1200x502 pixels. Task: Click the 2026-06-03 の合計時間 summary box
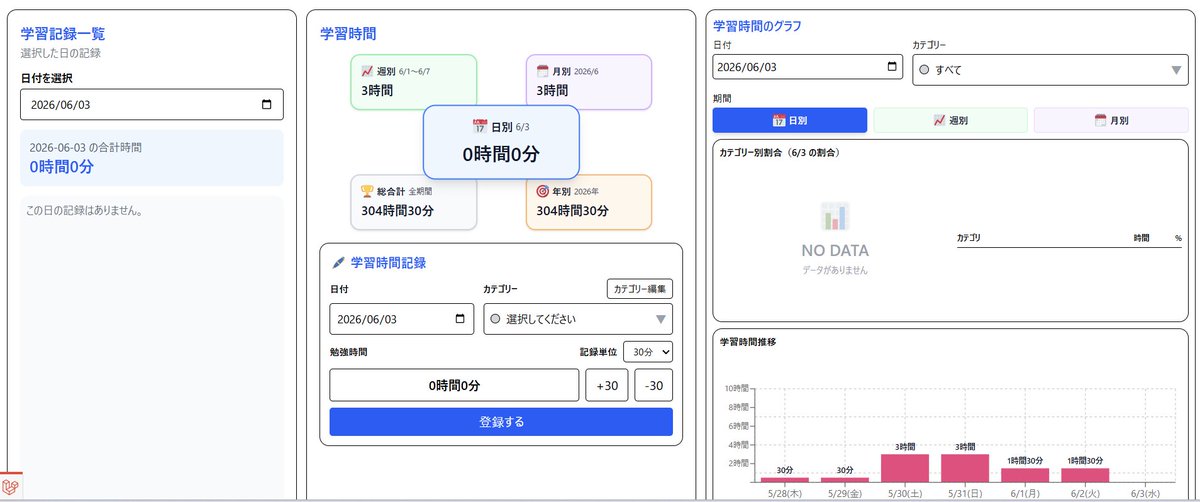click(x=152, y=158)
